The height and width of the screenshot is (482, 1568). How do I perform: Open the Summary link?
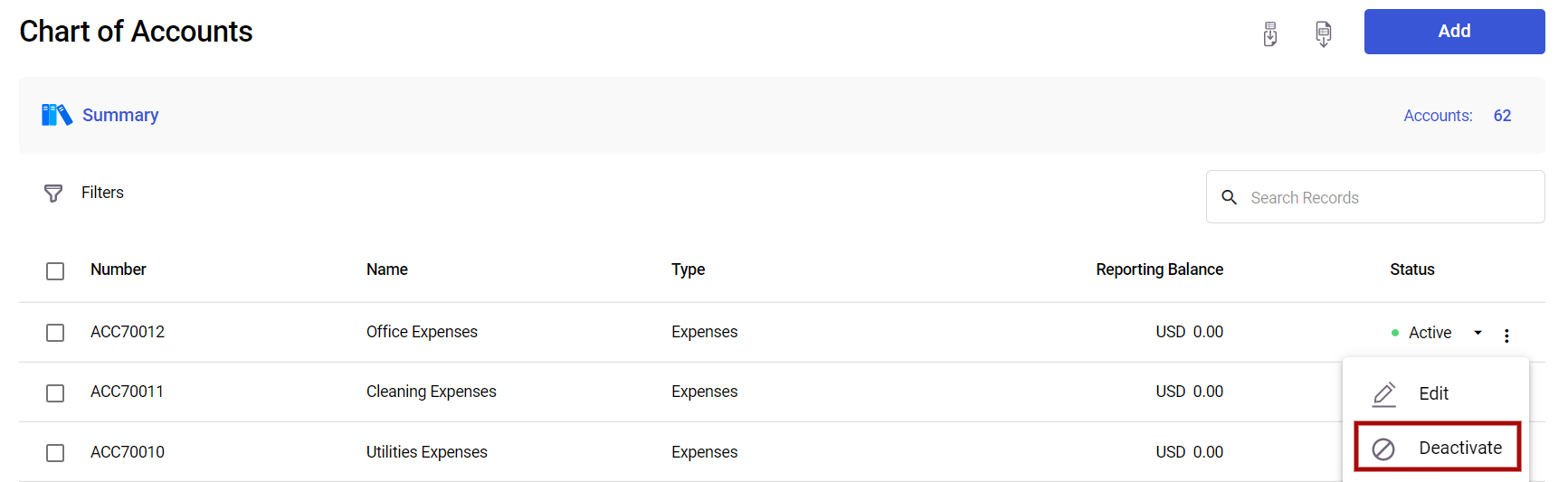(x=120, y=115)
